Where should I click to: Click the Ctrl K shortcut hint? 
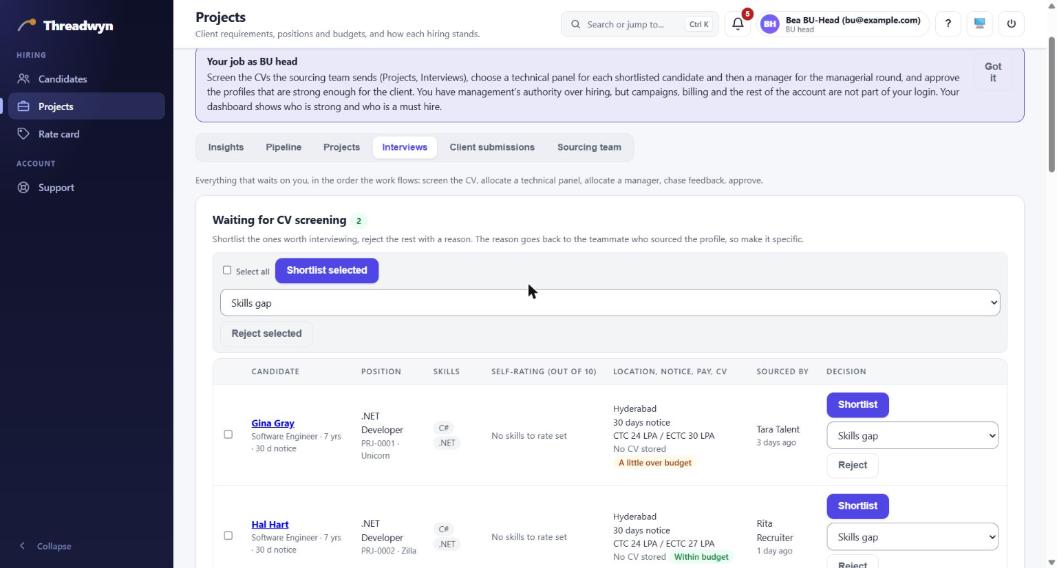pos(699,24)
